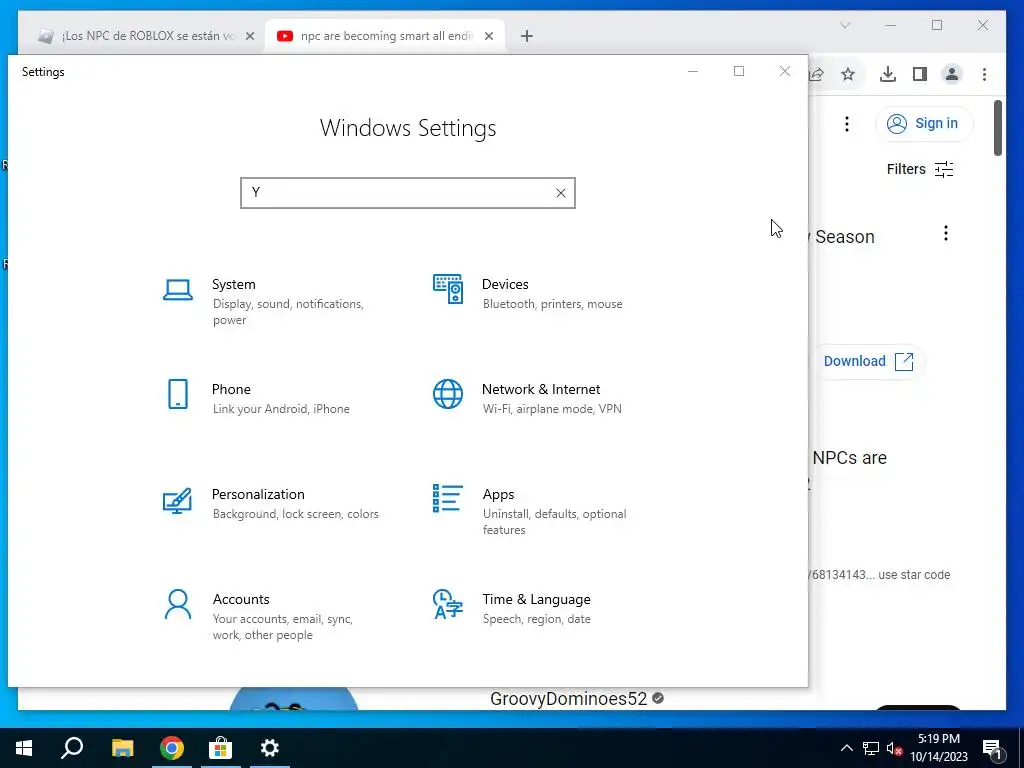Click the Download button

[867, 361]
